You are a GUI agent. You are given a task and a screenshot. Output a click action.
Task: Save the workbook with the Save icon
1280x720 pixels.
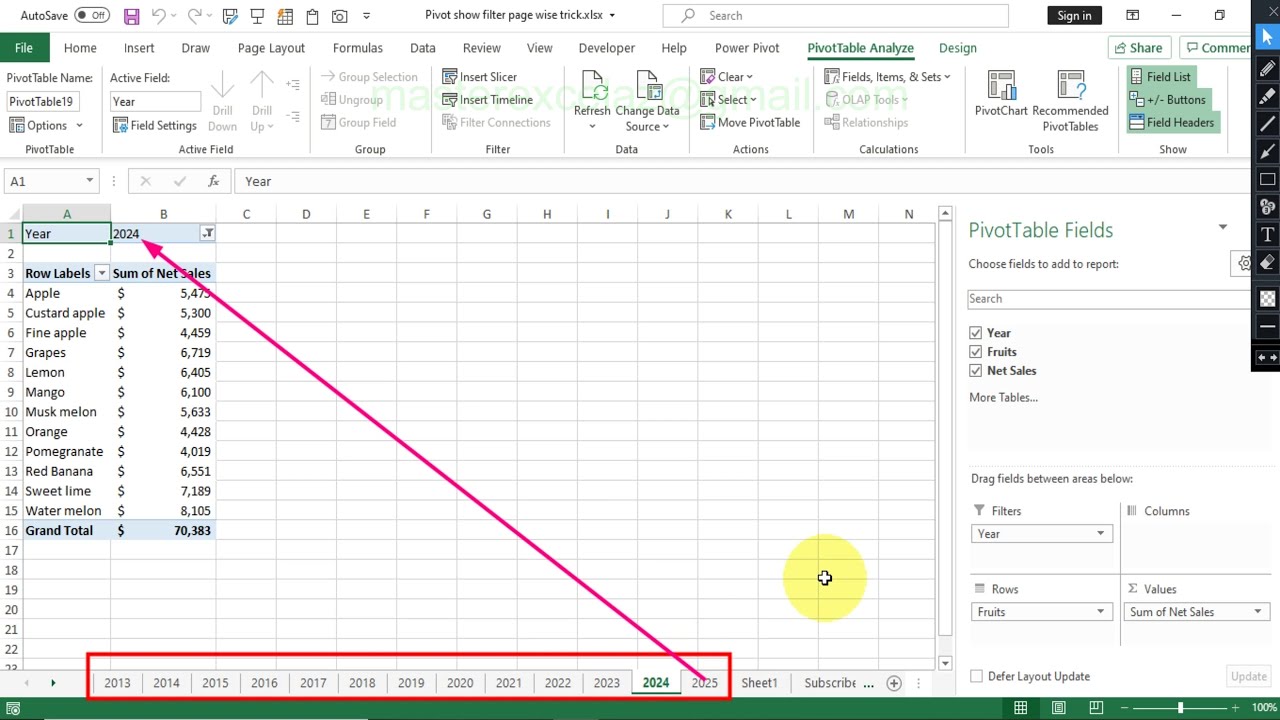(x=131, y=16)
